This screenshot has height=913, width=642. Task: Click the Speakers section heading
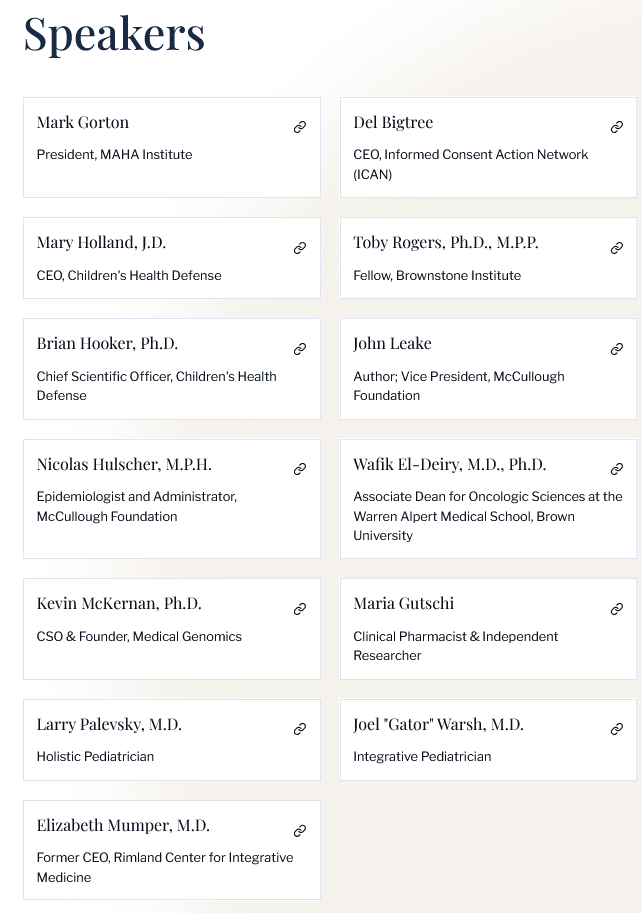[x=114, y=35]
